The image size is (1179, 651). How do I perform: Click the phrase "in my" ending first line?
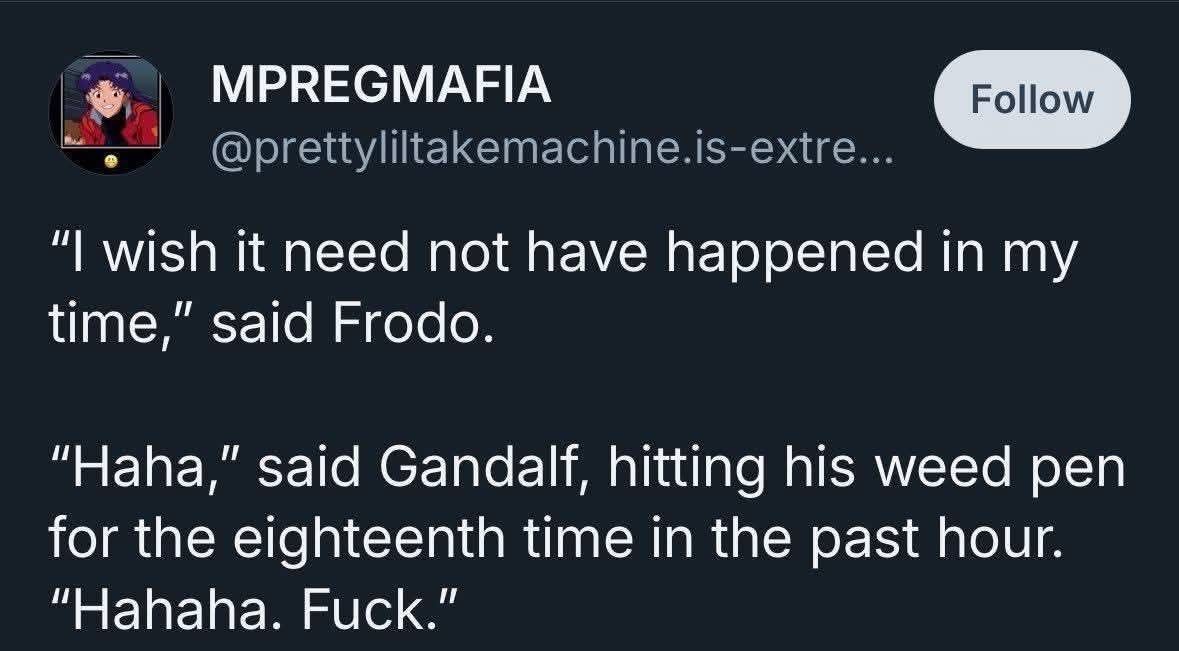[1018, 256]
